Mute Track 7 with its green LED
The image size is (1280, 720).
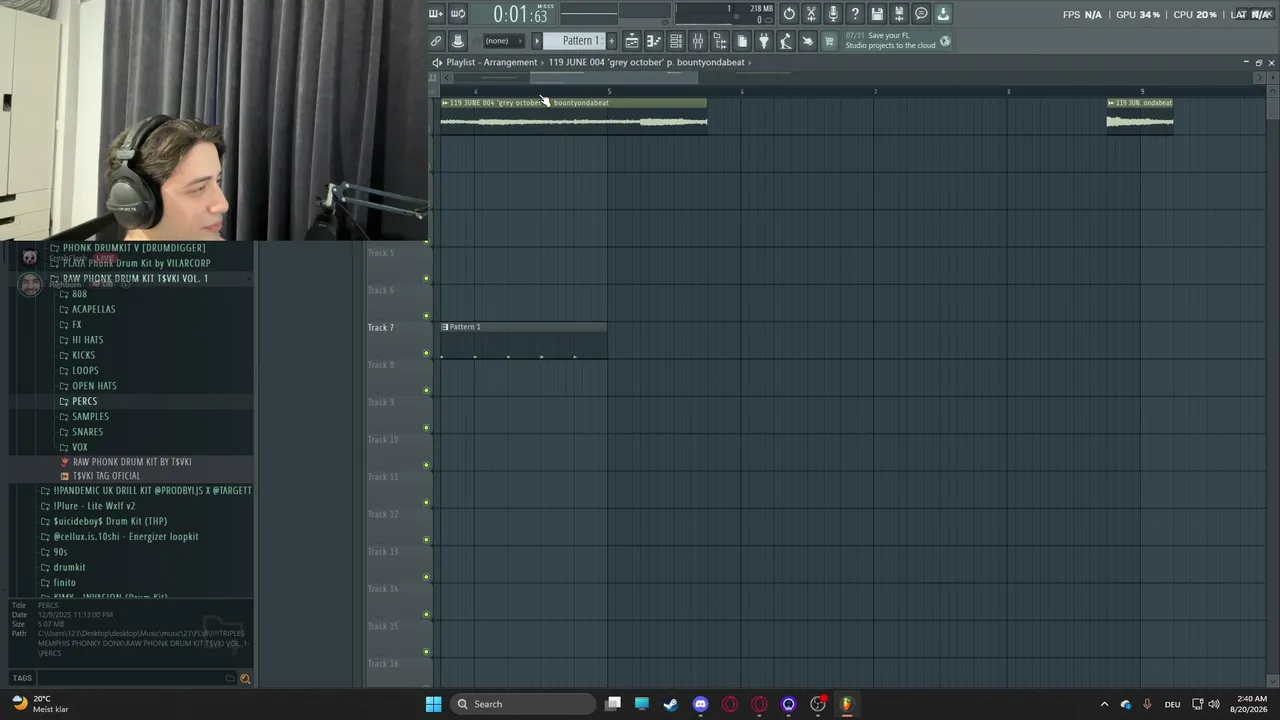coord(427,353)
